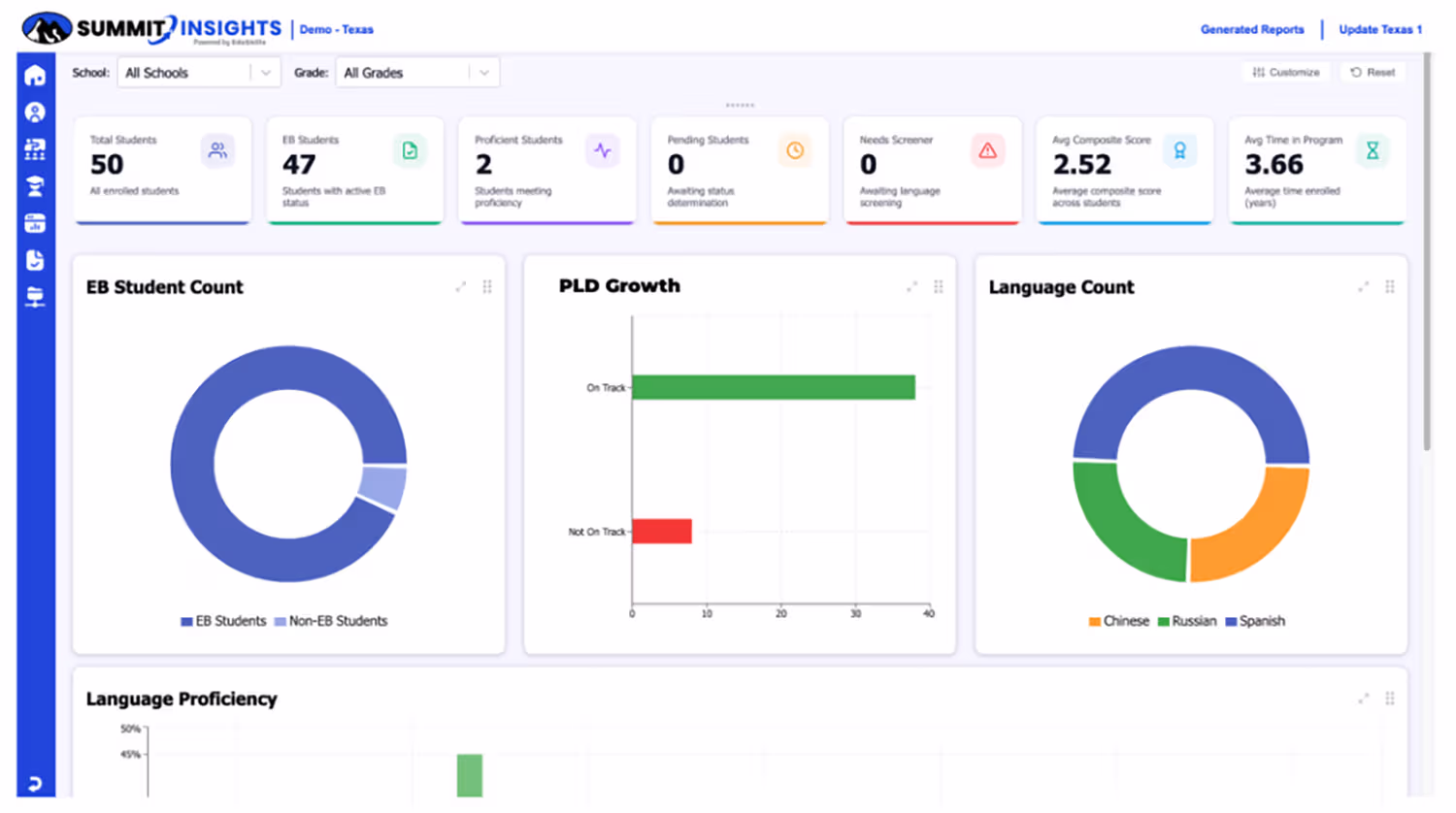Toggle Chinese legend entry
This screenshot has width=1456, height=813.
click(x=1119, y=621)
